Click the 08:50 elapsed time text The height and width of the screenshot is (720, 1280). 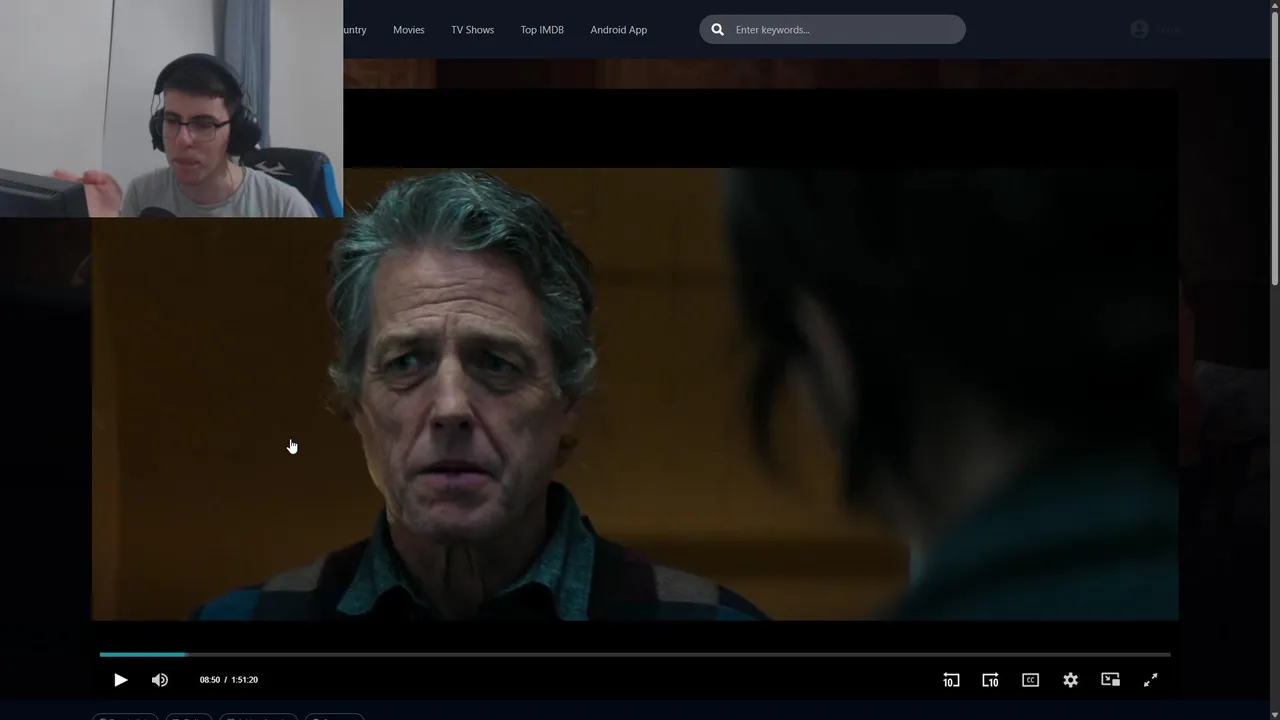coord(209,680)
